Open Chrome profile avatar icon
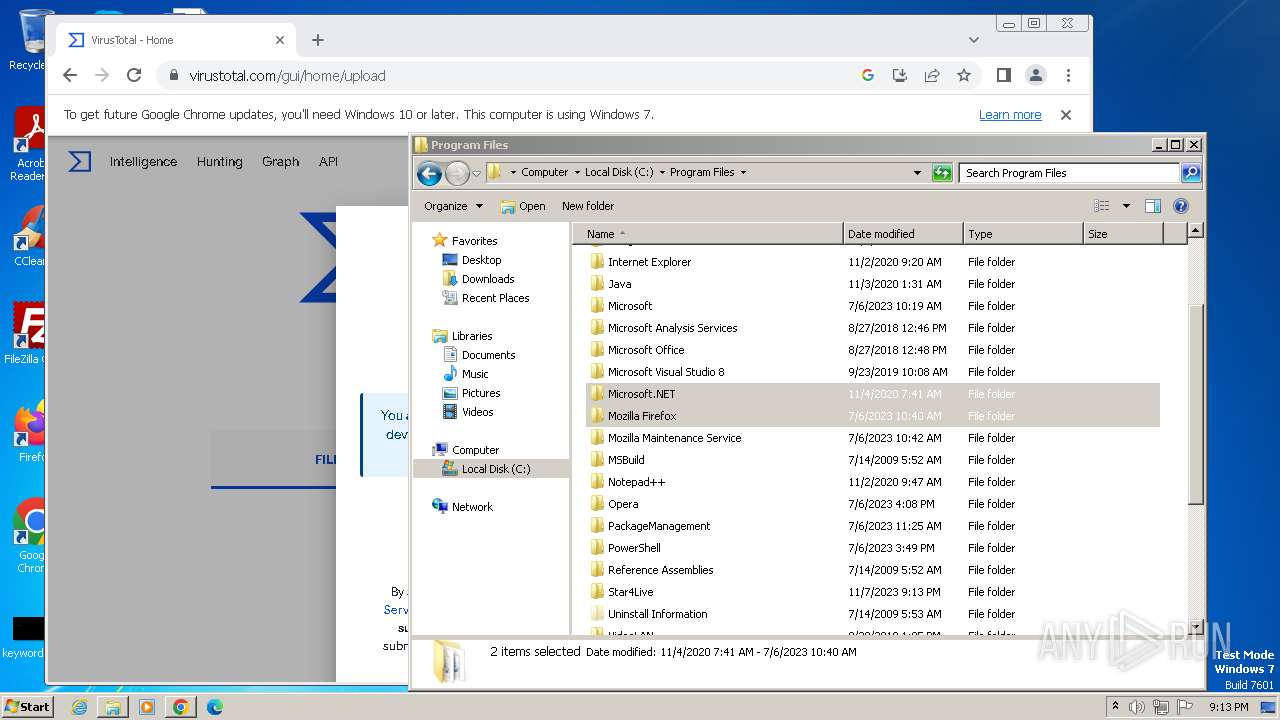This screenshot has height=720, width=1280. point(1036,75)
